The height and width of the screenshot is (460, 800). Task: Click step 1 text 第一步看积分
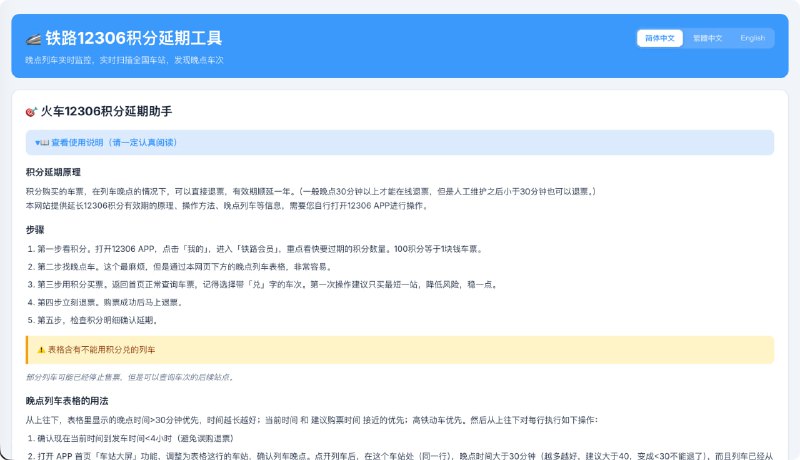[260, 249]
